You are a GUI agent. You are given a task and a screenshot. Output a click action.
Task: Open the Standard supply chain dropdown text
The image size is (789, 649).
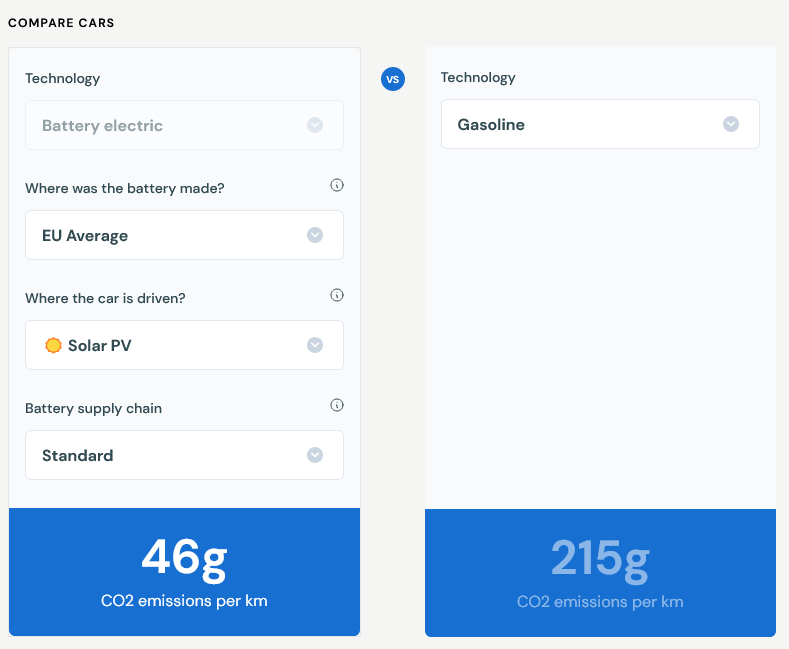pyautogui.click(x=77, y=455)
